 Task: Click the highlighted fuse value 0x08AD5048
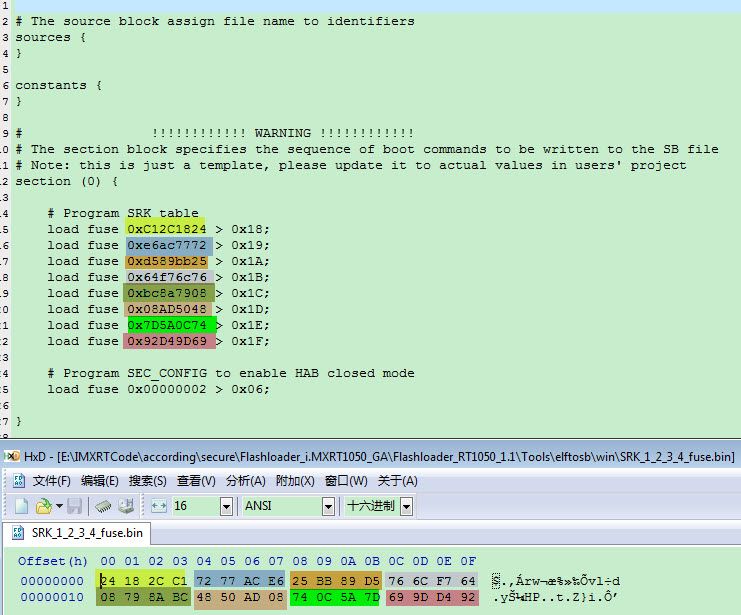pos(166,309)
